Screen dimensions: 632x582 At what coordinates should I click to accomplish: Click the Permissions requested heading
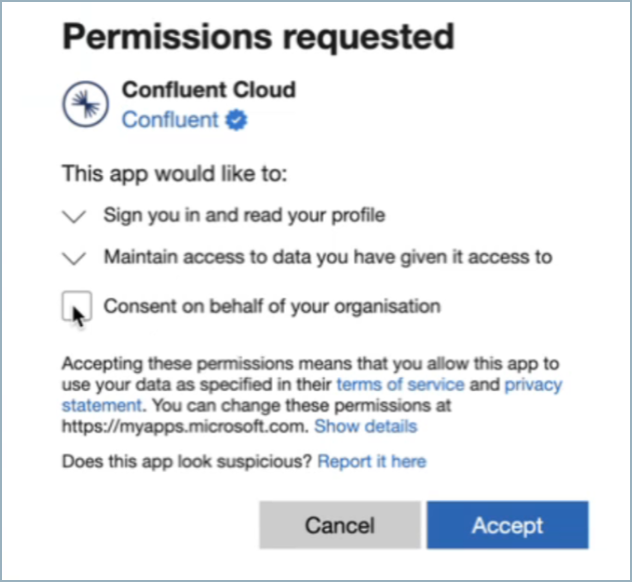click(258, 37)
